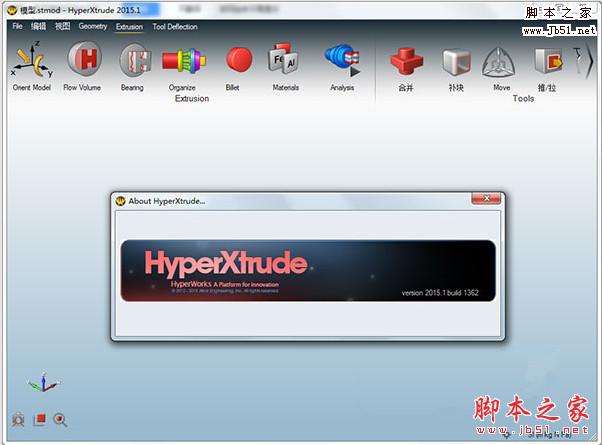Expand ribbon with right chevron arrow
Screen dimensions: 602x445
[589, 61]
